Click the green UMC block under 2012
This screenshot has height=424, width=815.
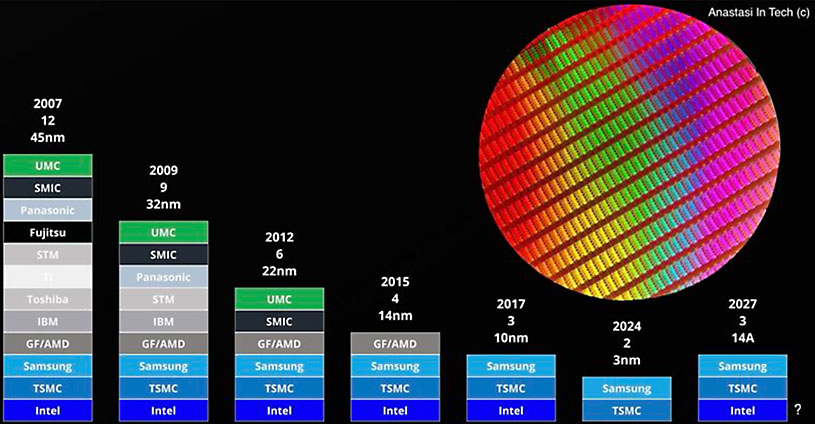coord(279,299)
